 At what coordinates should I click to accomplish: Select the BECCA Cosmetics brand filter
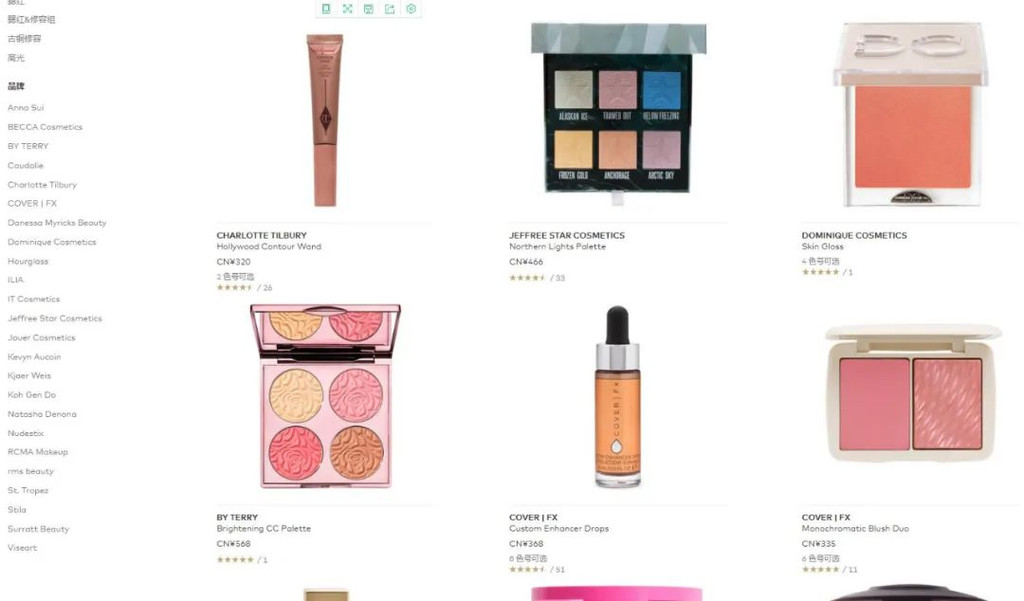pyautogui.click(x=45, y=127)
